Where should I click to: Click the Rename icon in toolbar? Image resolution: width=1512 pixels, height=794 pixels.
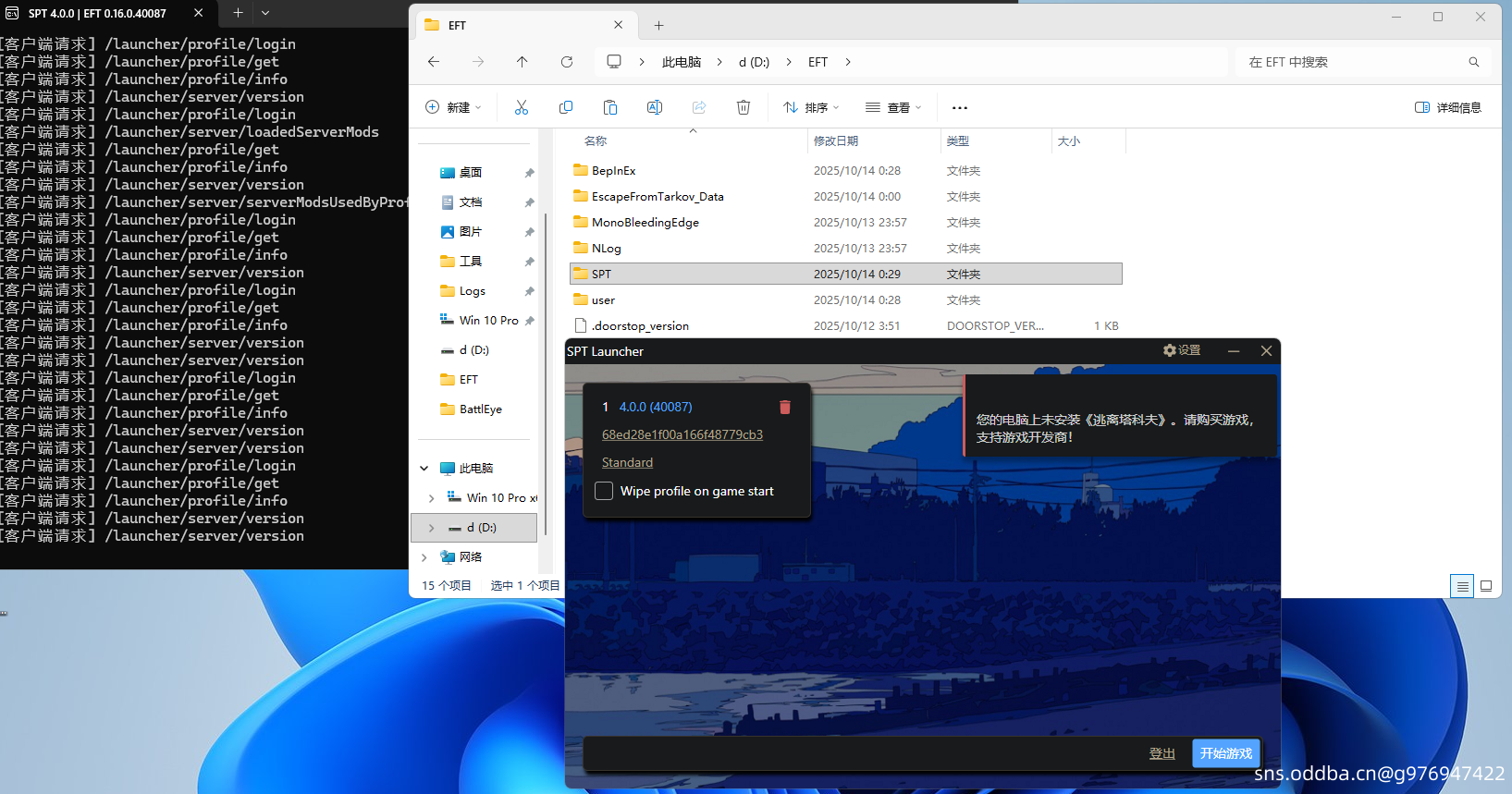pos(655,107)
